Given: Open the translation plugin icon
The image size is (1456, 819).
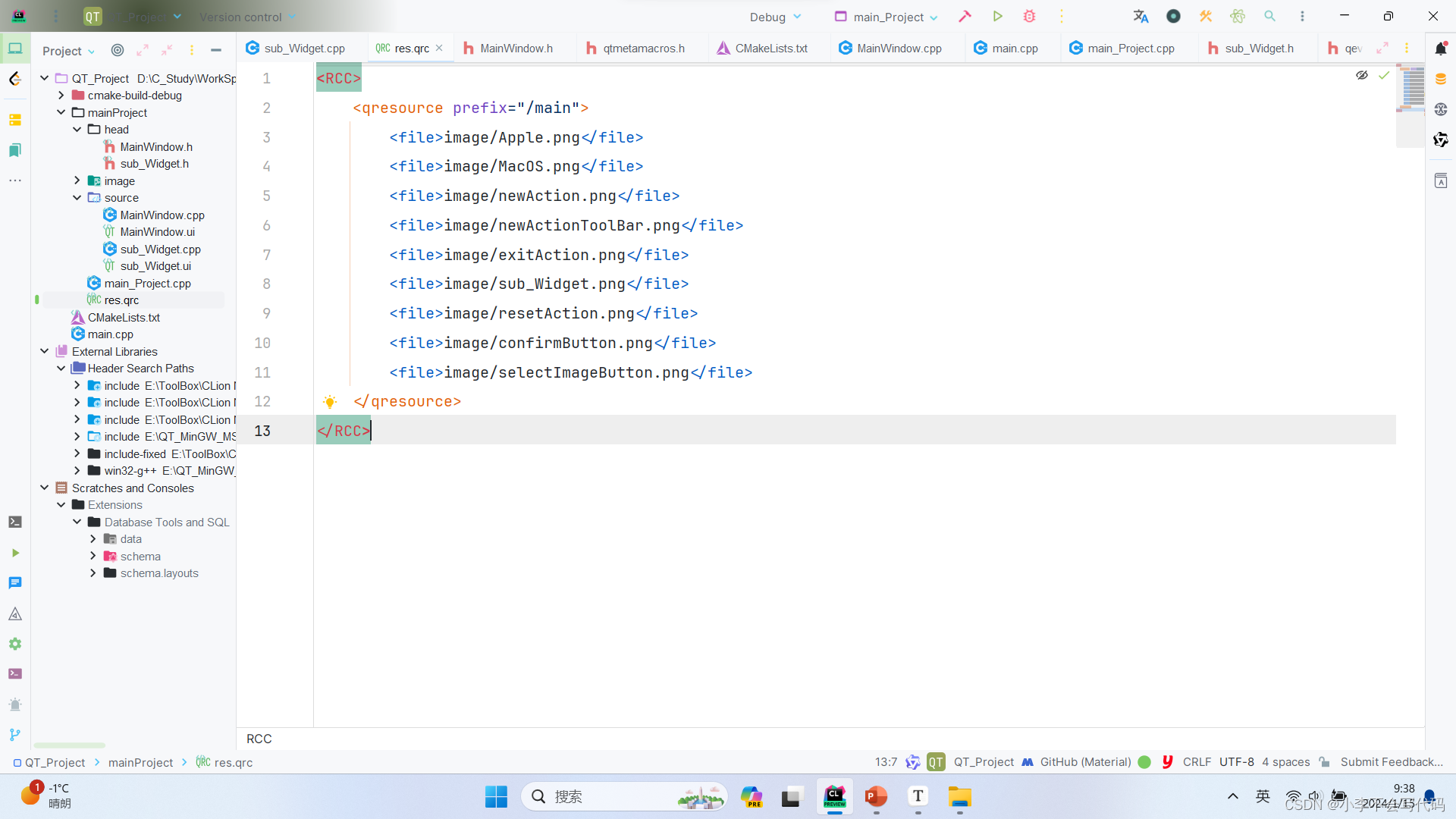Looking at the screenshot, I should (x=1141, y=16).
